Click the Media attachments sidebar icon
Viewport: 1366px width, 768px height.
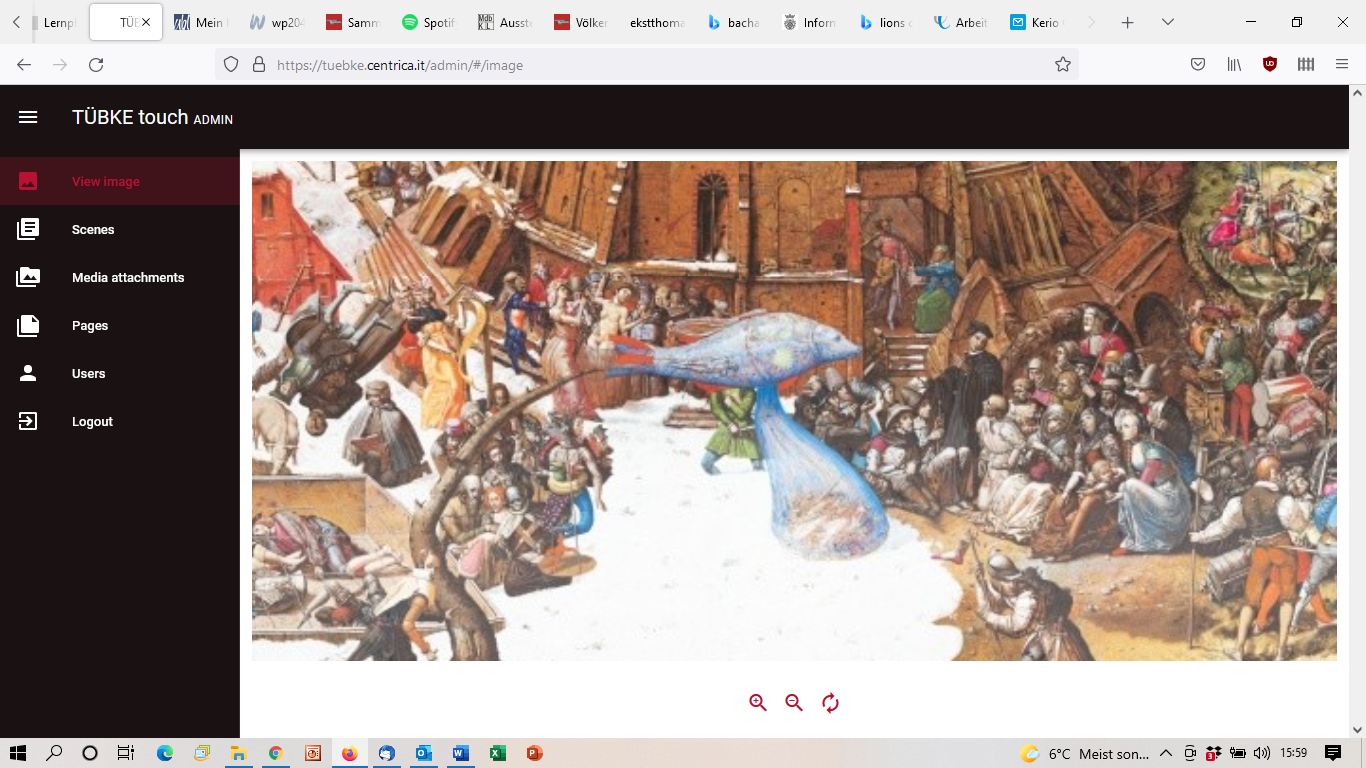[x=28, y=277]
